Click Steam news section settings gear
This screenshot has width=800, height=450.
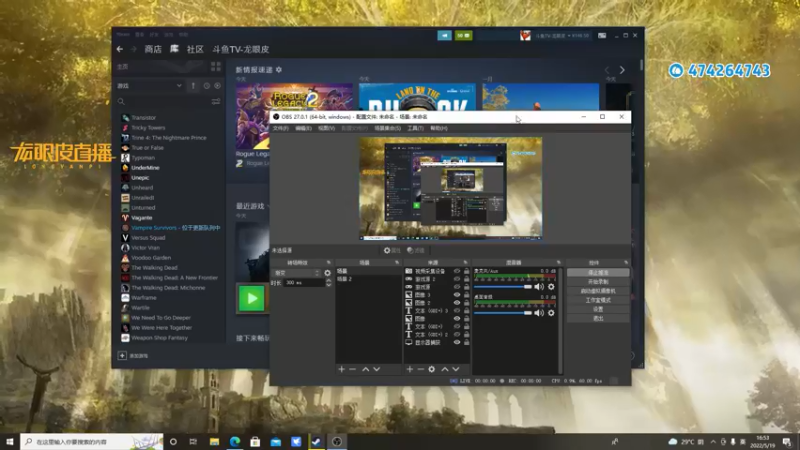279,69
